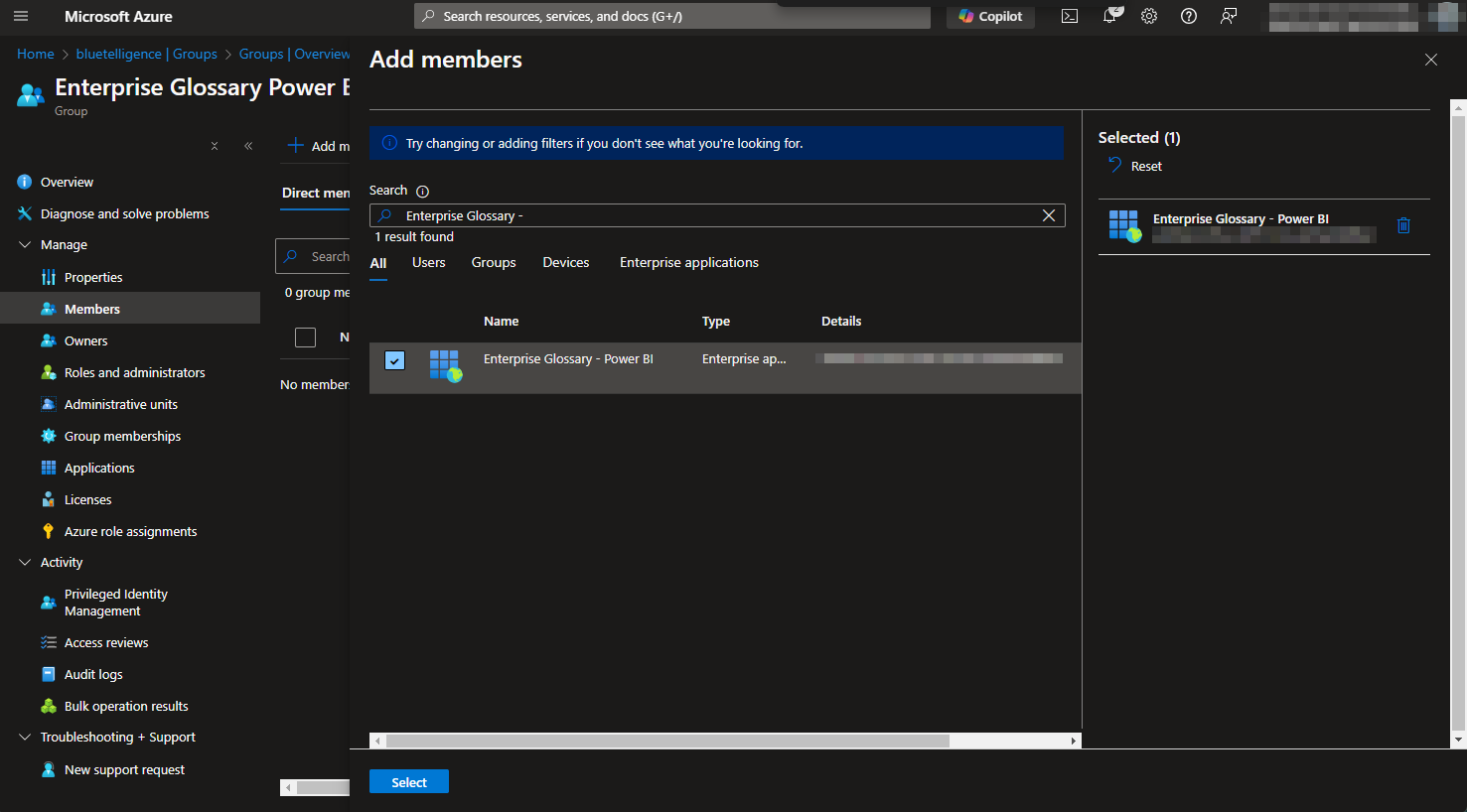1467x812 pixels.
Task: Tick the select-all checkbox in members list
Action: (306, 338)
